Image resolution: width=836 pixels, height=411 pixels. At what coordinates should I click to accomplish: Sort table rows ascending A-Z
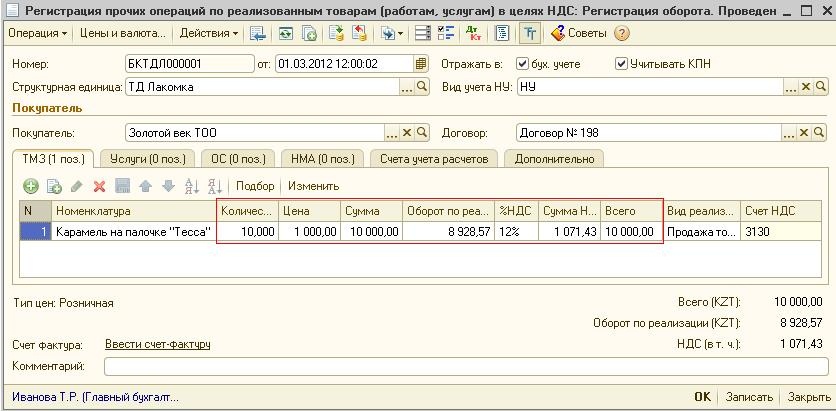(x=189, y=186)
